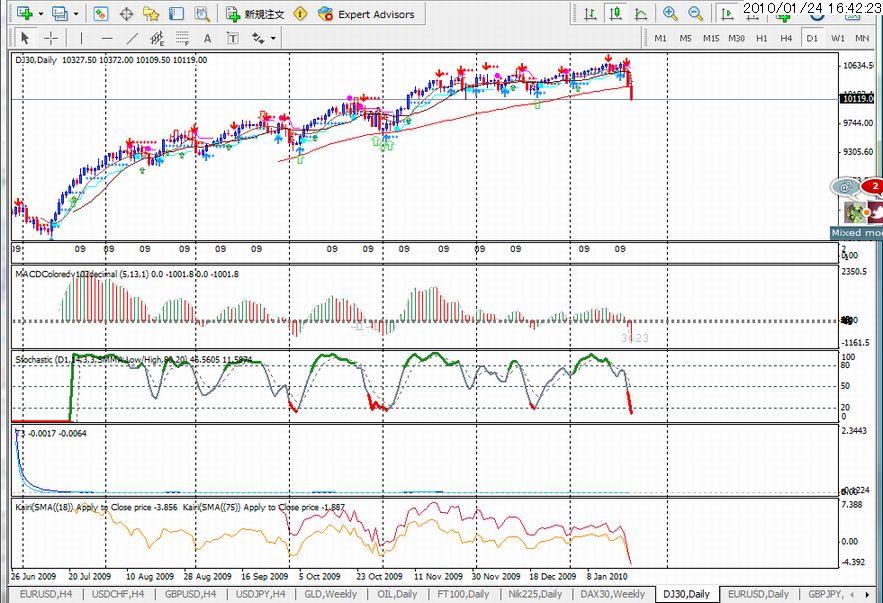Open the Nik225,Daily chart tab
Viewport: 883px width, 603px height.
tap(535, 594)
